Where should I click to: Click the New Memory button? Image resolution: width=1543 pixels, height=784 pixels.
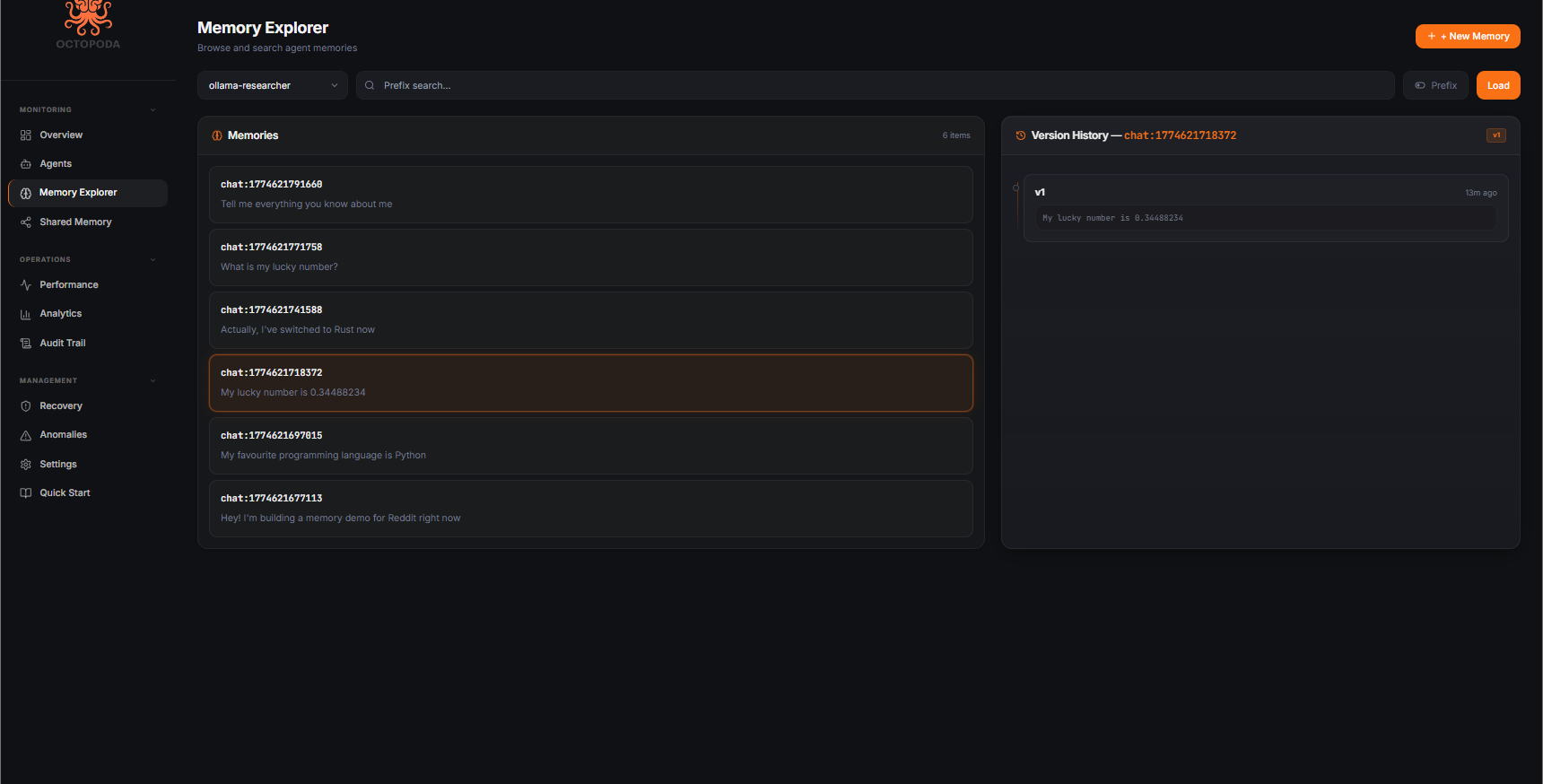(x=1468, y=37)
